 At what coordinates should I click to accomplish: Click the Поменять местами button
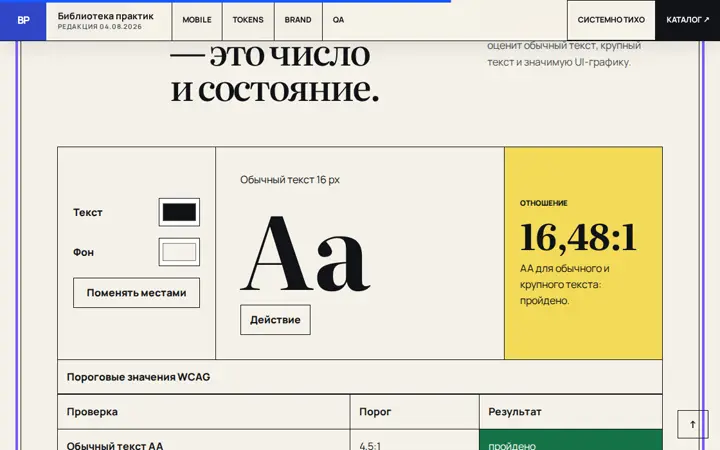[x=136, y=292]
